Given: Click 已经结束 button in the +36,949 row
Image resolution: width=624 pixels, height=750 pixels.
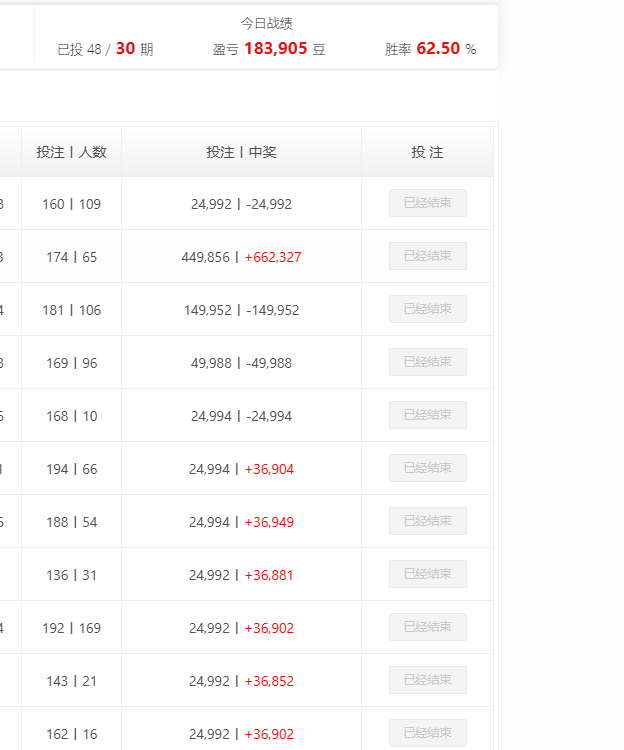Looking at the screenshot, I should point(427,521).
